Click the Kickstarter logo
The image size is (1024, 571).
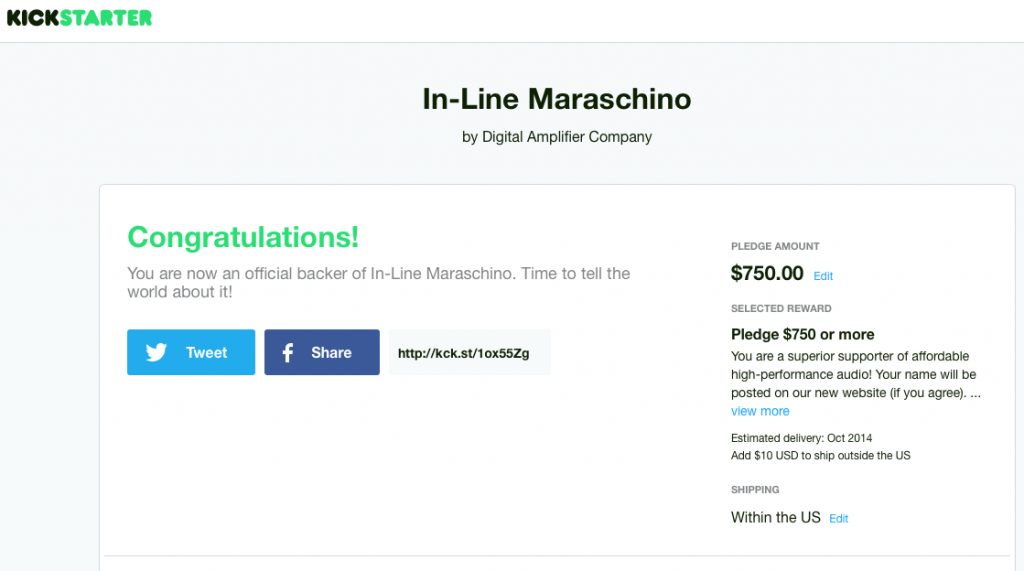pos(79,18)
